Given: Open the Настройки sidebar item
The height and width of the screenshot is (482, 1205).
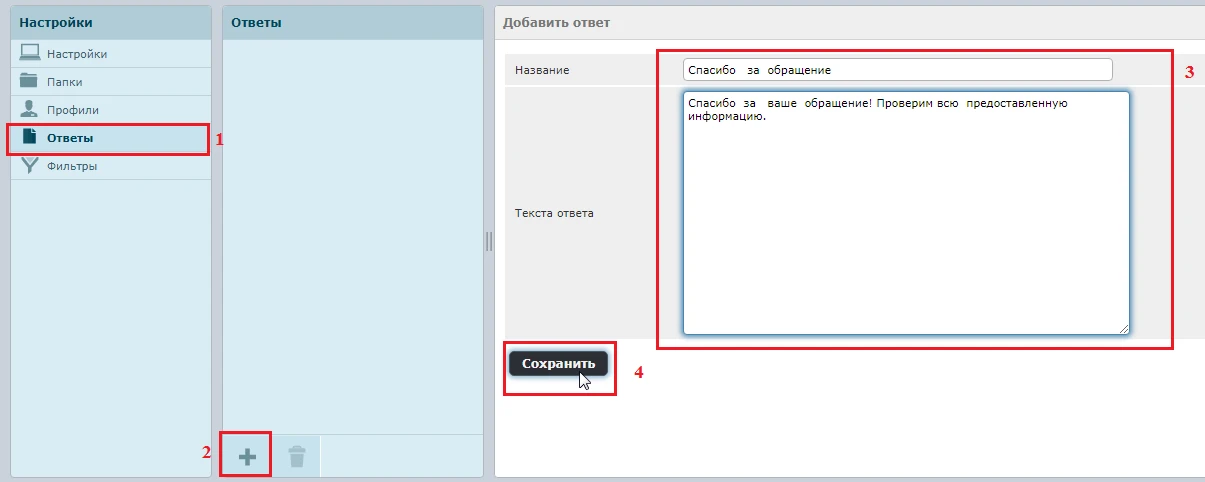Looking at the screenshot, I should click(x=77, y=54).
